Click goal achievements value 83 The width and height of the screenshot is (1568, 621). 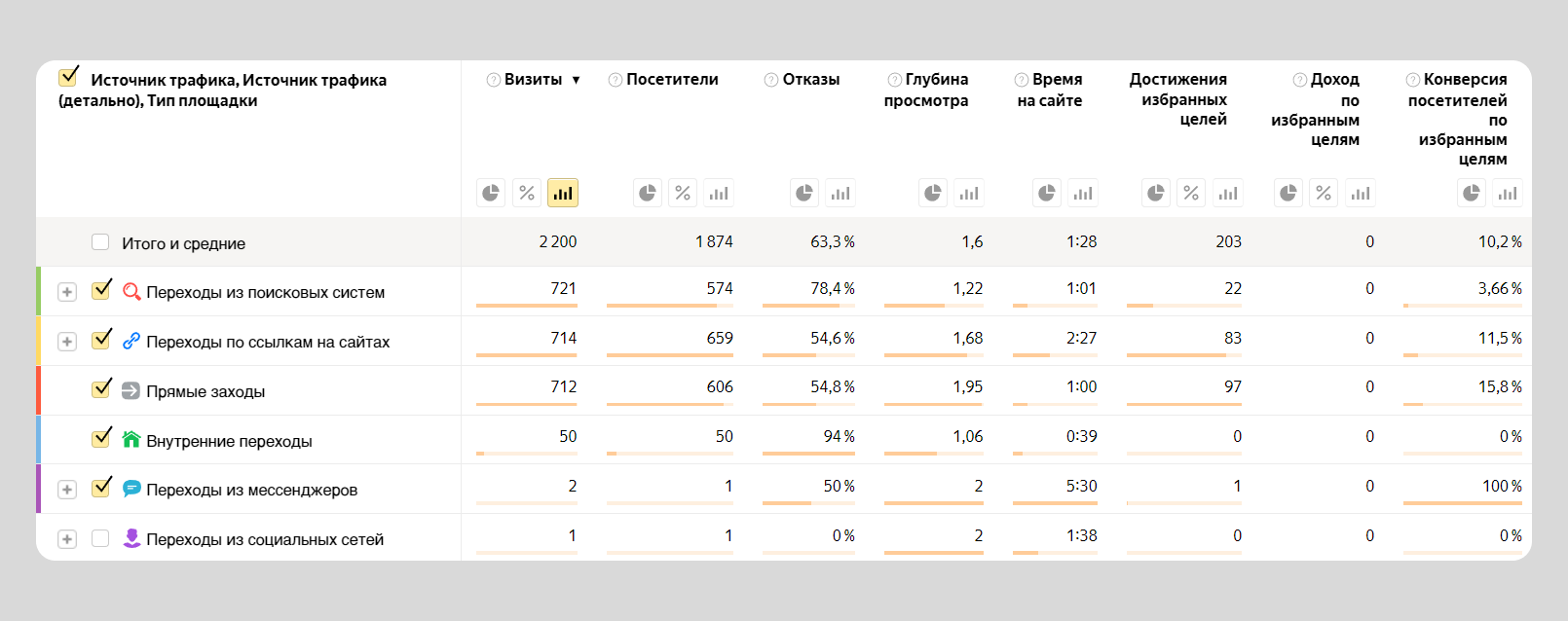[x=1233, y=338]
